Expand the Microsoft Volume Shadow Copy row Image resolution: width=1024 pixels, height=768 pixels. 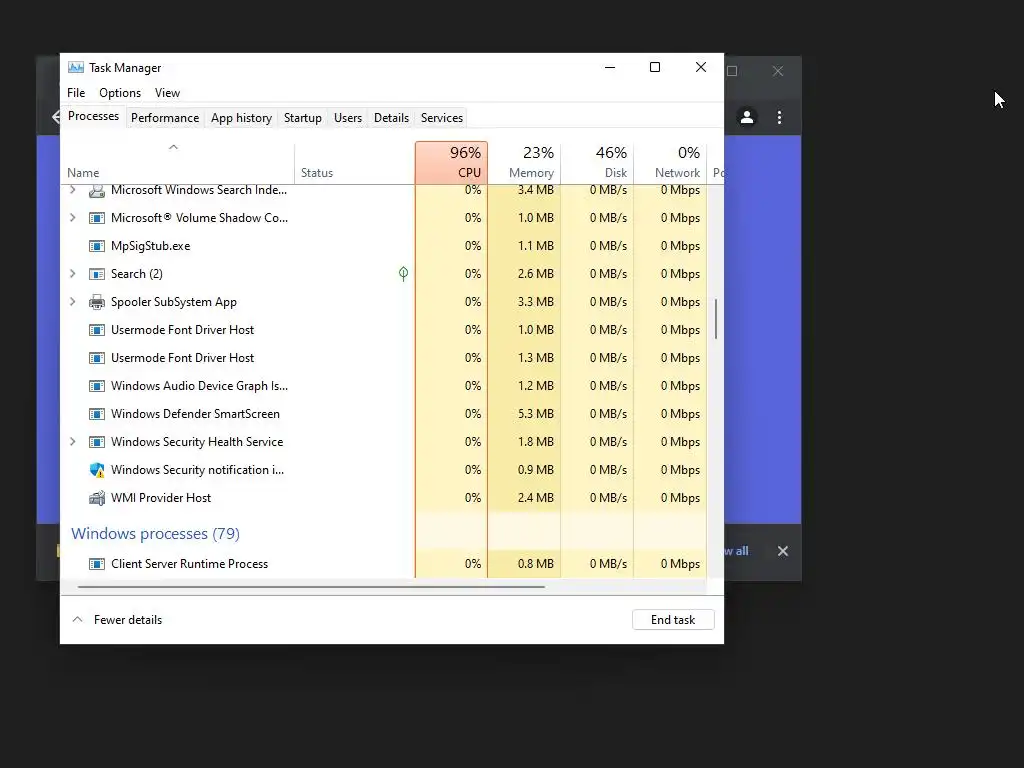pyautogui.click(x=72, y=218)
